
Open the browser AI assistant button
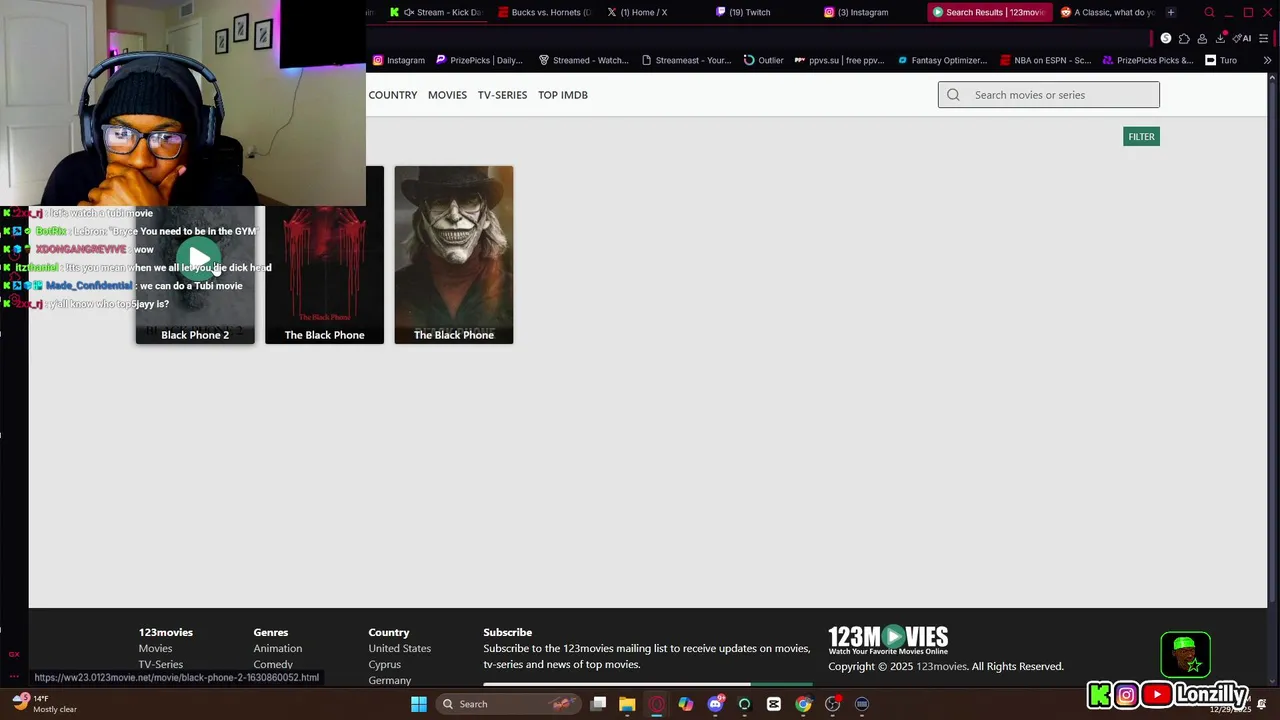point(1243,38)
